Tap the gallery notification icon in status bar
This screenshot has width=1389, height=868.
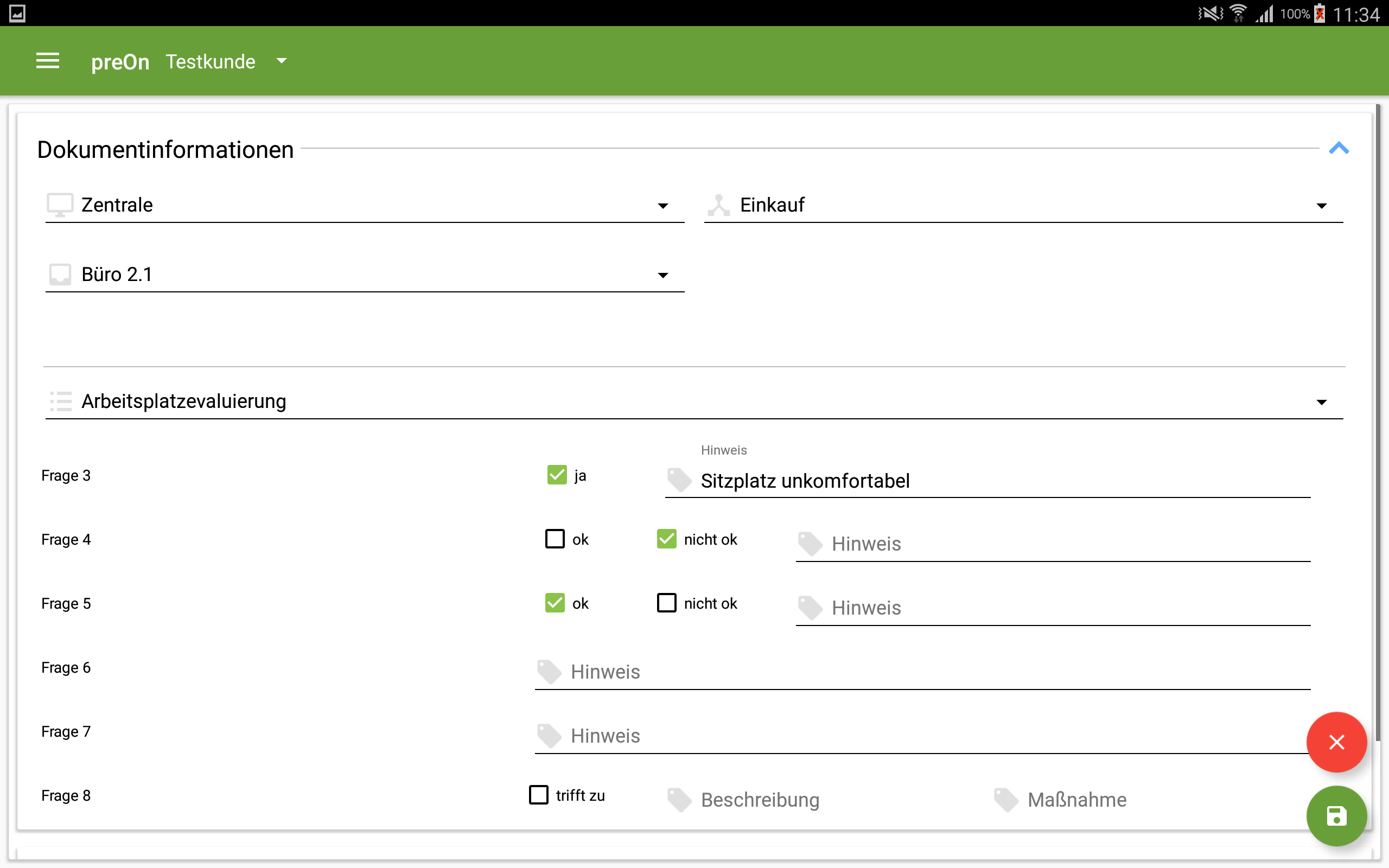17,13
